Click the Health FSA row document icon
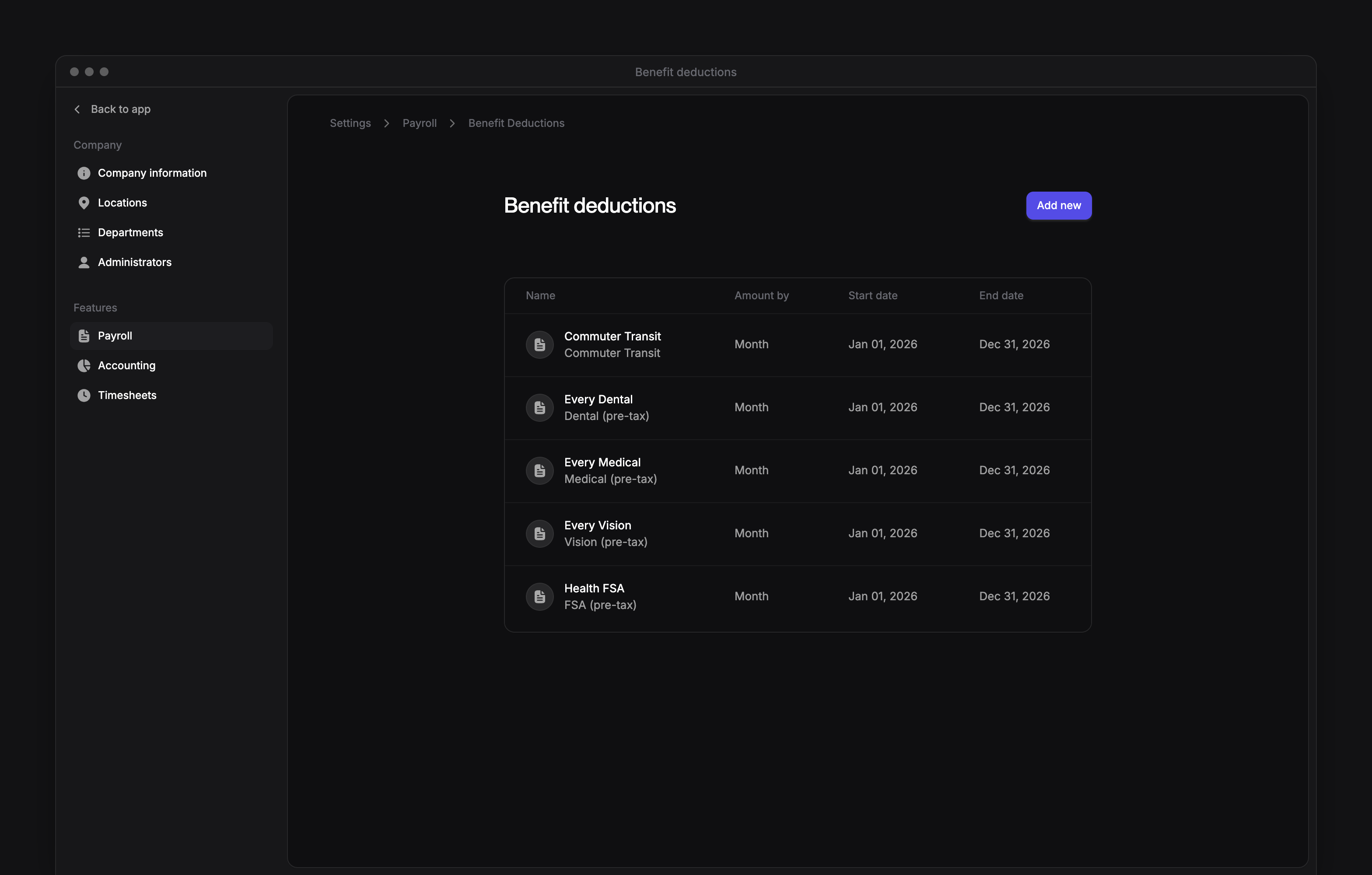This screenshot has width=1372, height=875. pyautogui.click(x=539, y=596)
